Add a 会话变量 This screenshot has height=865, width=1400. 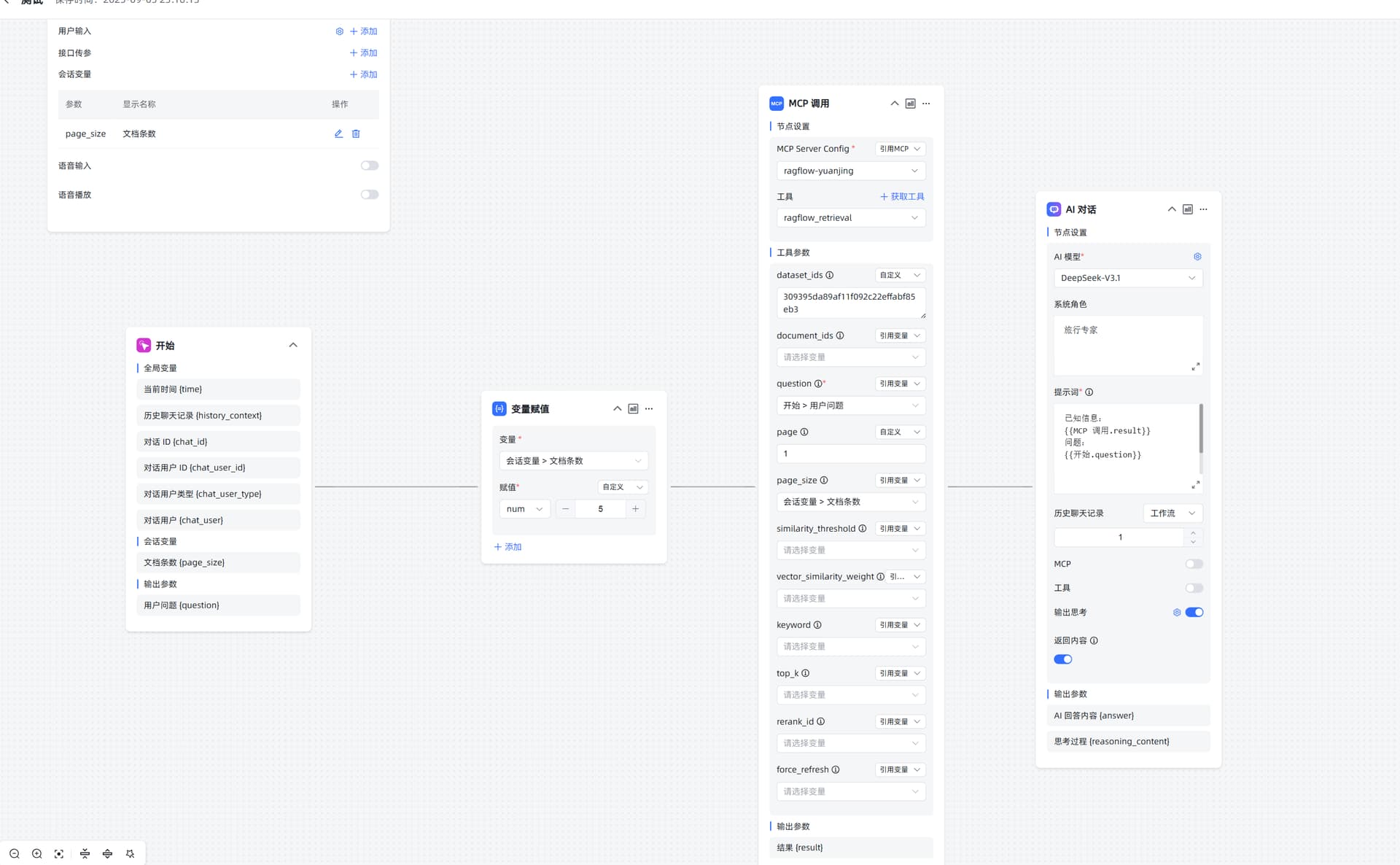click(363, 74)
